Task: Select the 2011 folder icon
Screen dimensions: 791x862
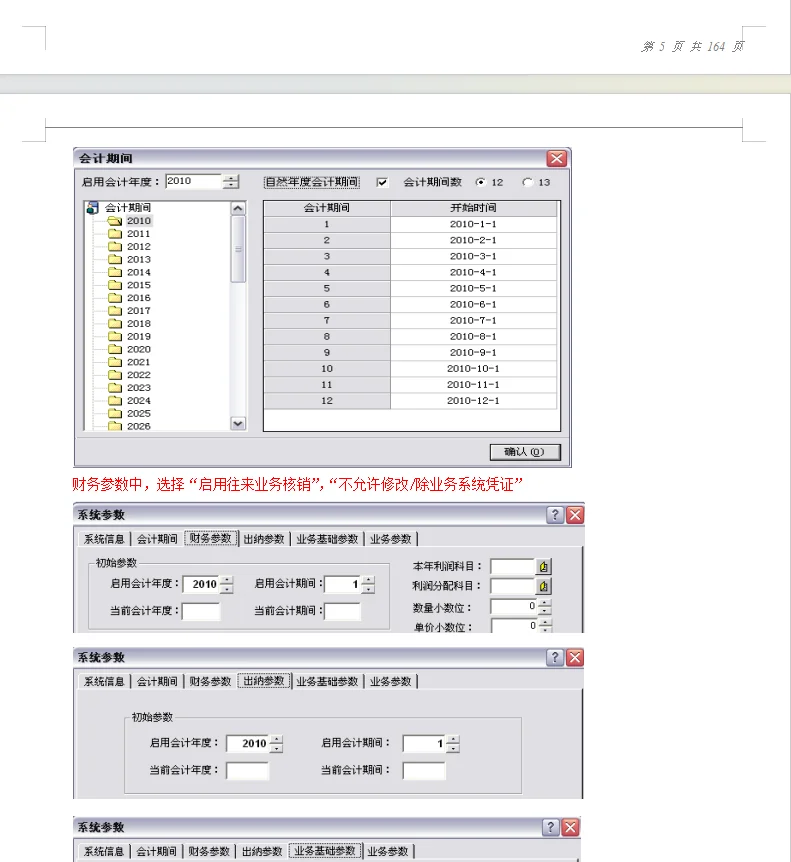Action: point(115,234)
